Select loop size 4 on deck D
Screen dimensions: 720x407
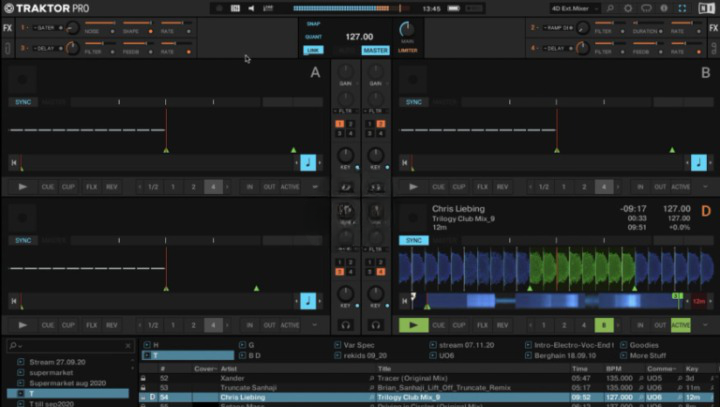pyautogui.click(x=584, y=325)
